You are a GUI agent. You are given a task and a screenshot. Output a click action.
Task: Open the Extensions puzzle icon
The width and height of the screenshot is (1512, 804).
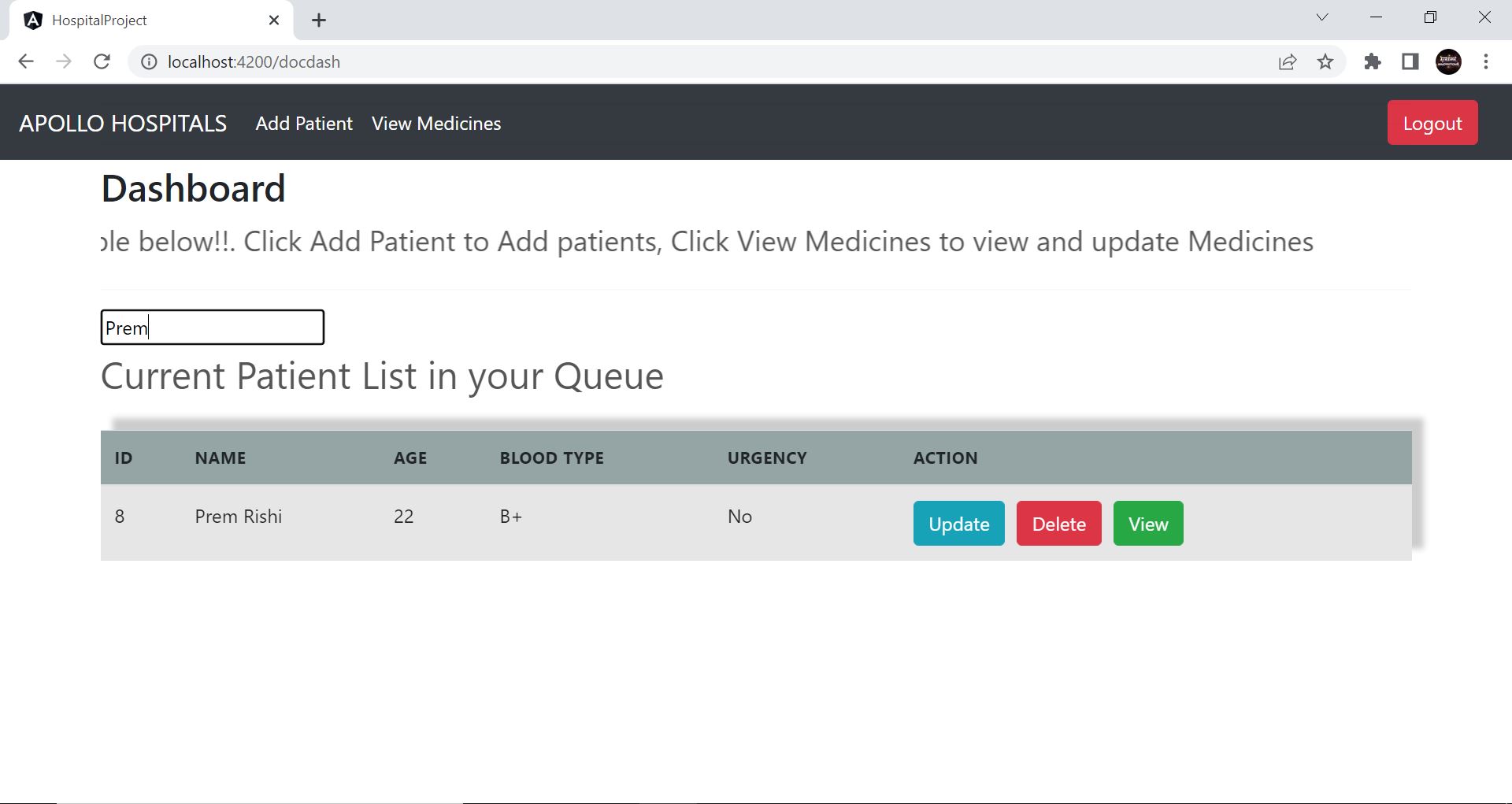click(x=1373, y=61)
